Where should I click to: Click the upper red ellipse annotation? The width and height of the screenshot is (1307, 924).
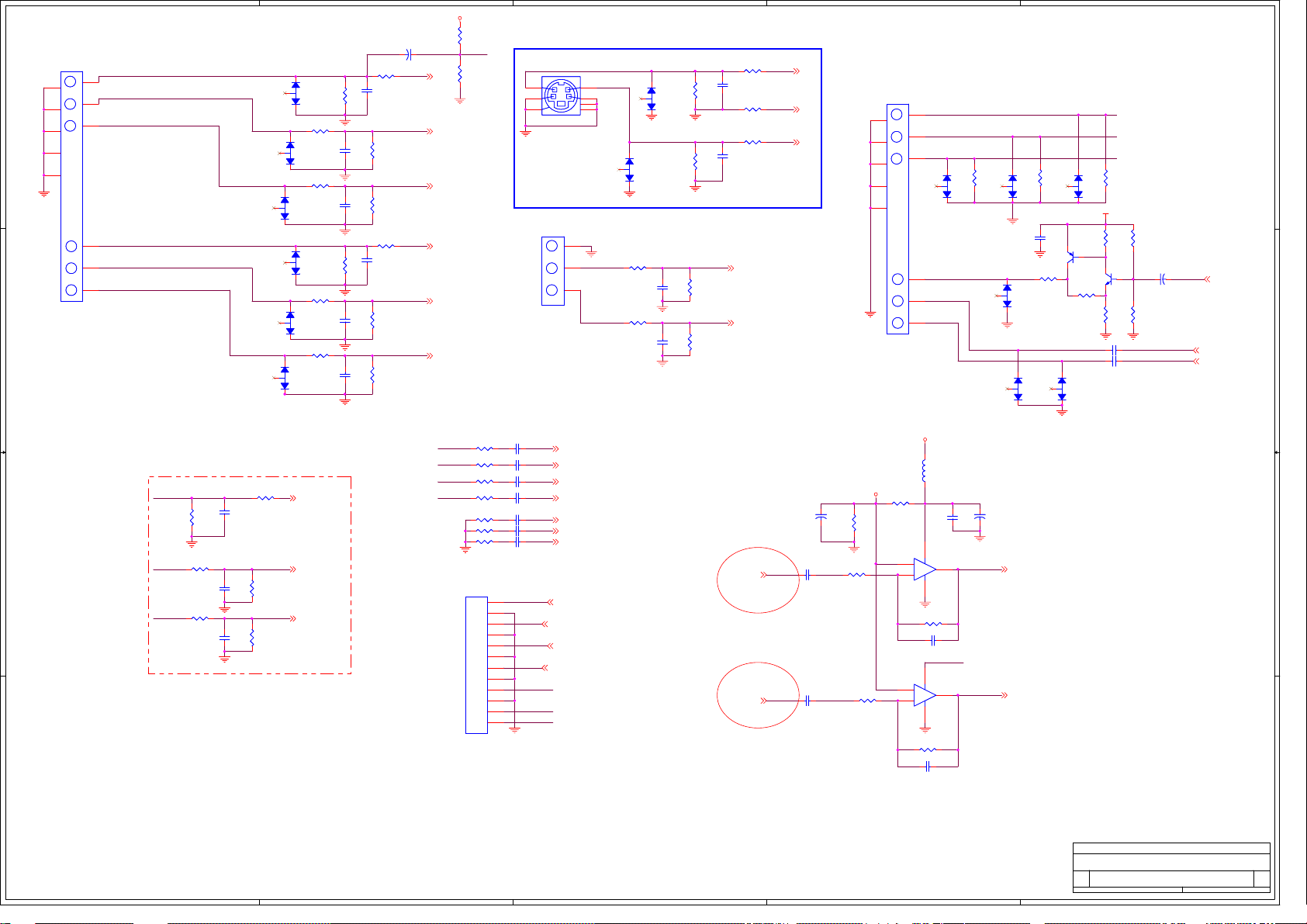click(x=758, y=580)
